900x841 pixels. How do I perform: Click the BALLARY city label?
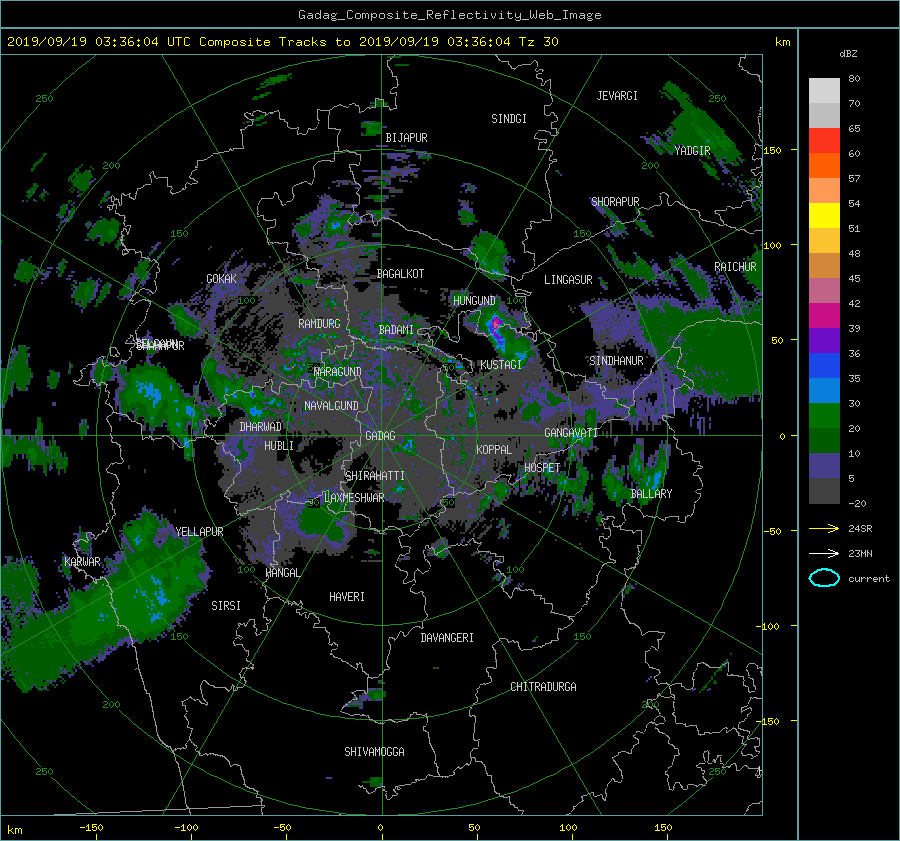pos(651,494)
